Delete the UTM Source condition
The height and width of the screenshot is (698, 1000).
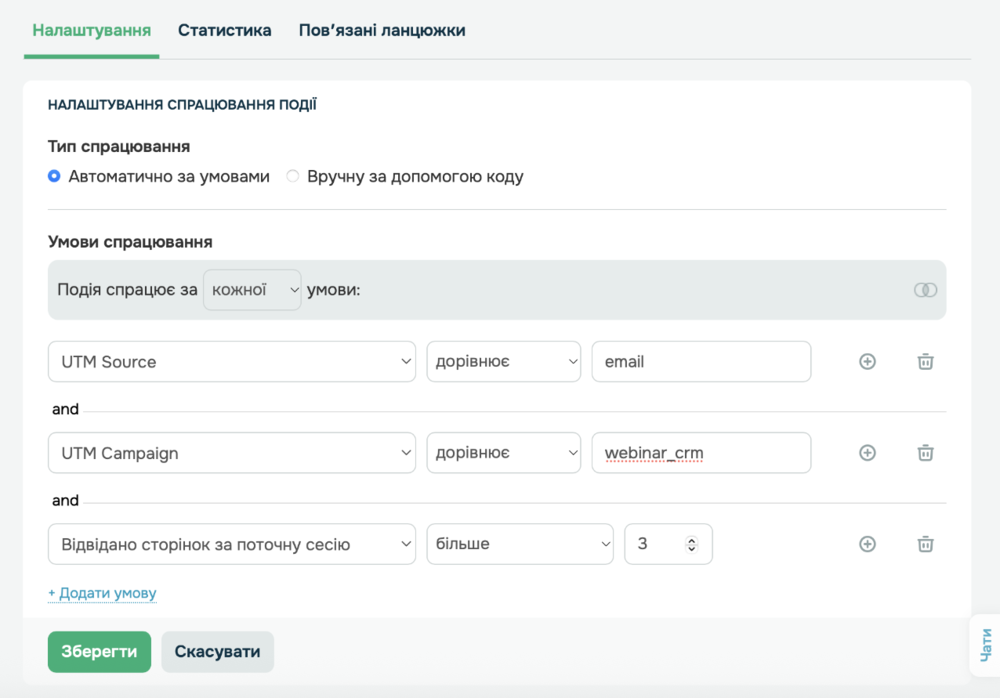925,362
